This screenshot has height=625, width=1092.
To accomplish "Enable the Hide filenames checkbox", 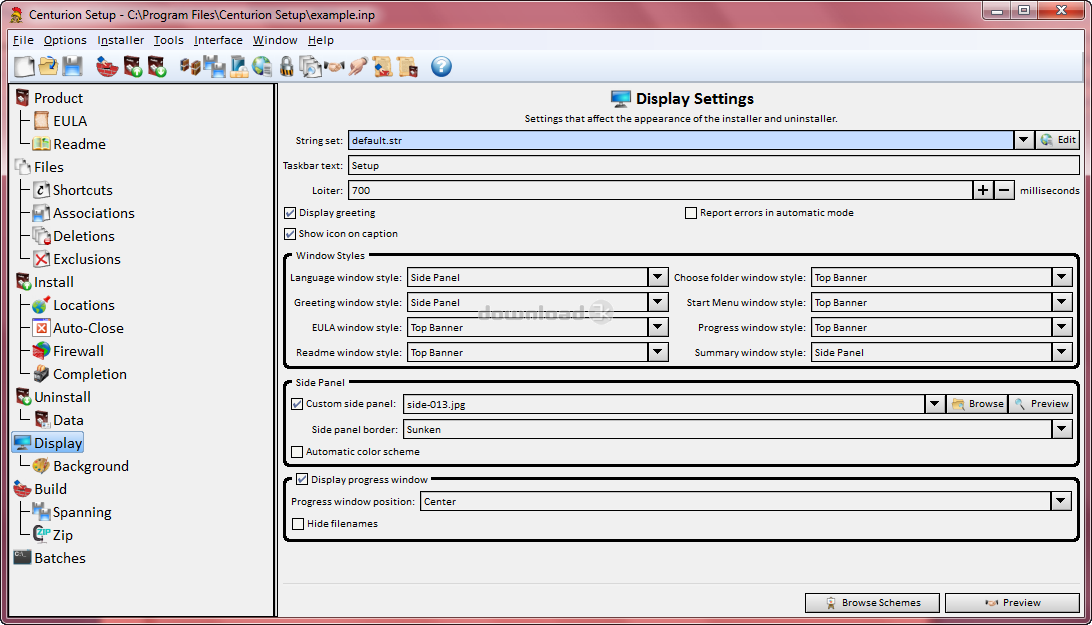I will click(298, 524).
